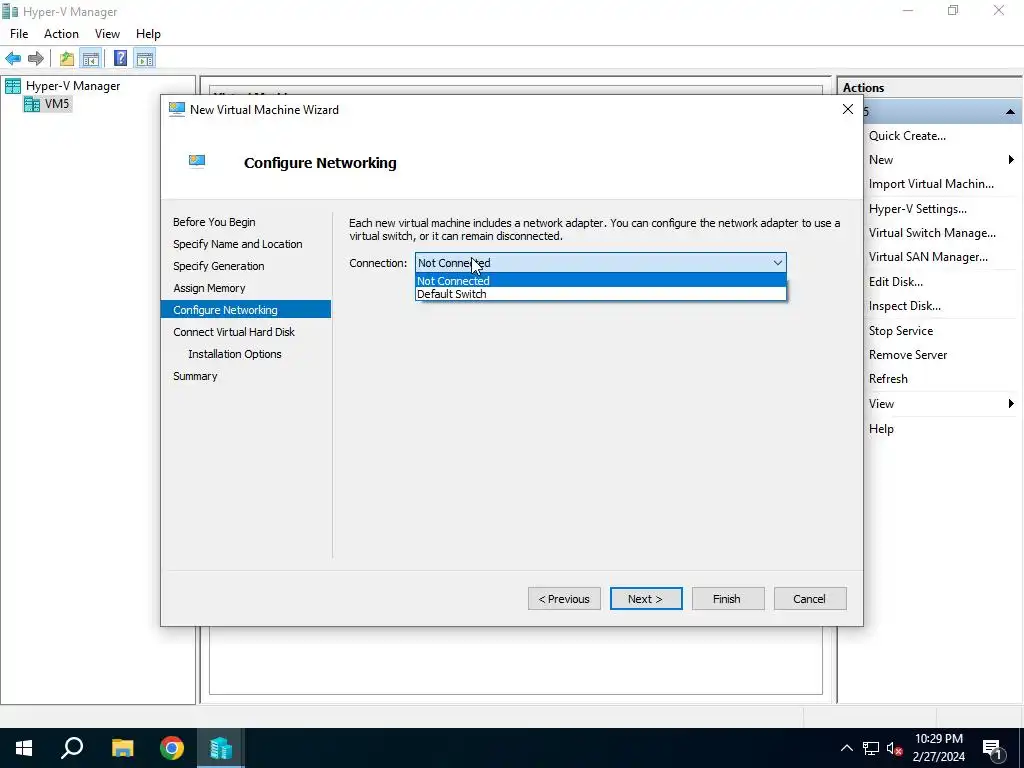The height and width of the screenshot is (768, 1024).
Task: Go to Installation Options step
Action: pos(234,354)
